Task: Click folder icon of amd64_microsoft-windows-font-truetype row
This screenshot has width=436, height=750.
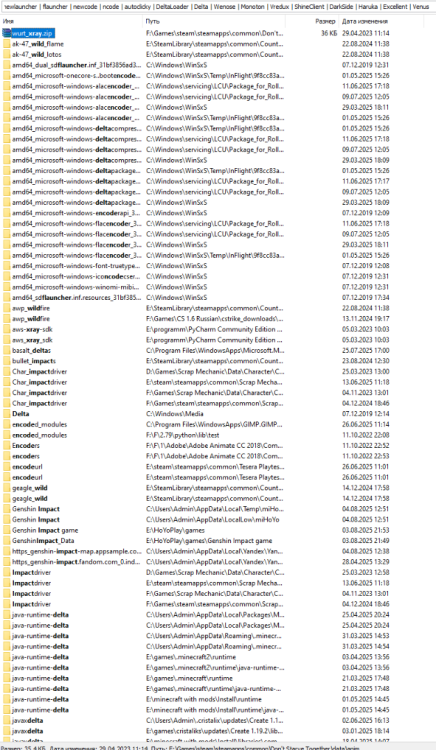Action: click(x=7, y=266)
